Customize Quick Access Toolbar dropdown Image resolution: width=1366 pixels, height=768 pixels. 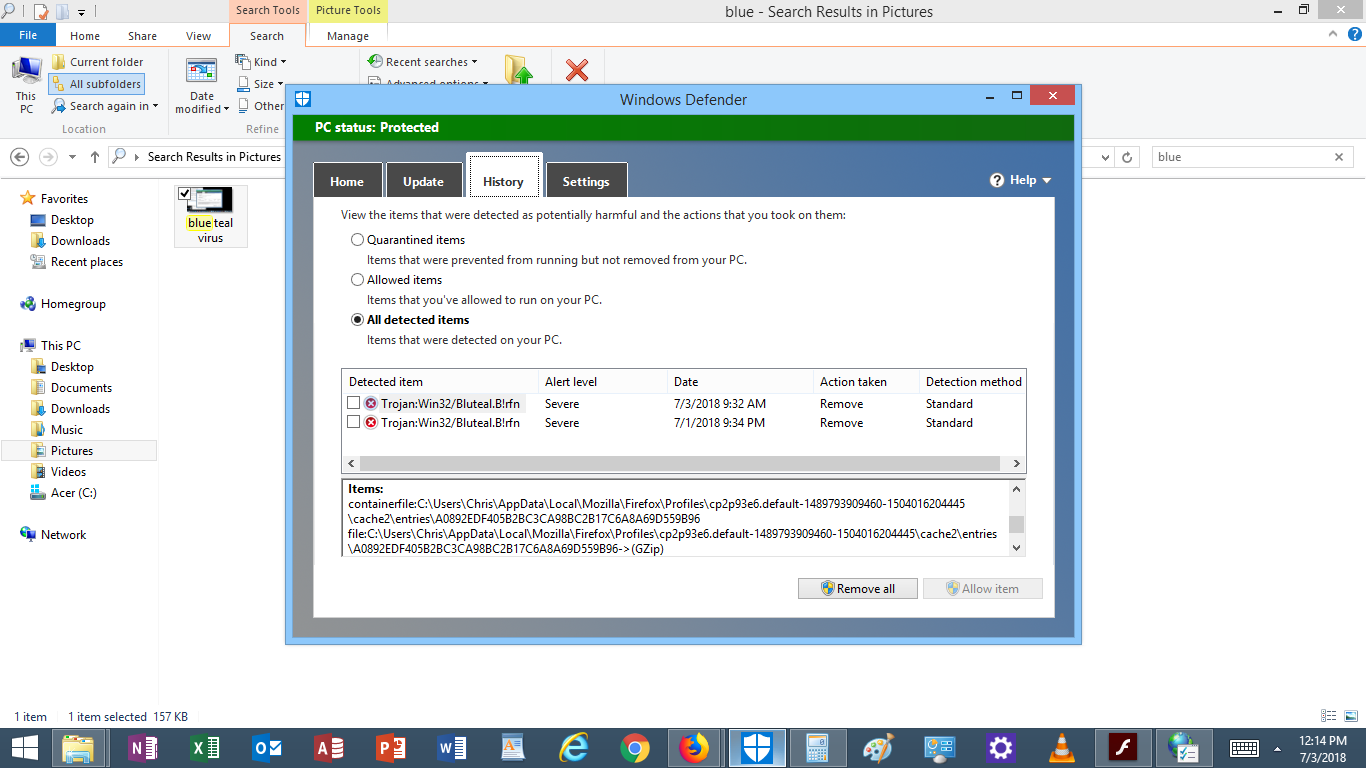(x=82, y=12)
